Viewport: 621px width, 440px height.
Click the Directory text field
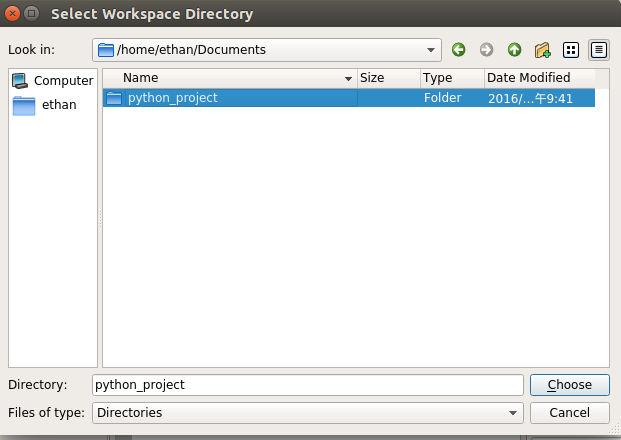click(306, 384)
